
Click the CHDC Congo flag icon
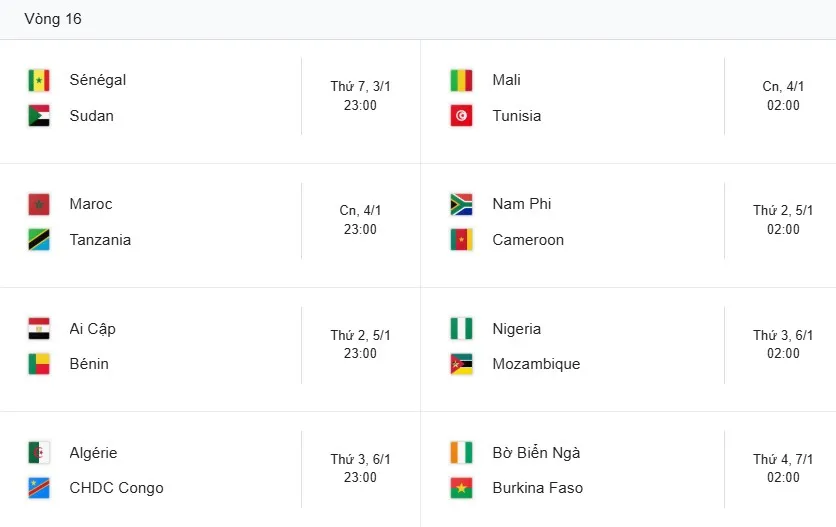tap(39, 488)
